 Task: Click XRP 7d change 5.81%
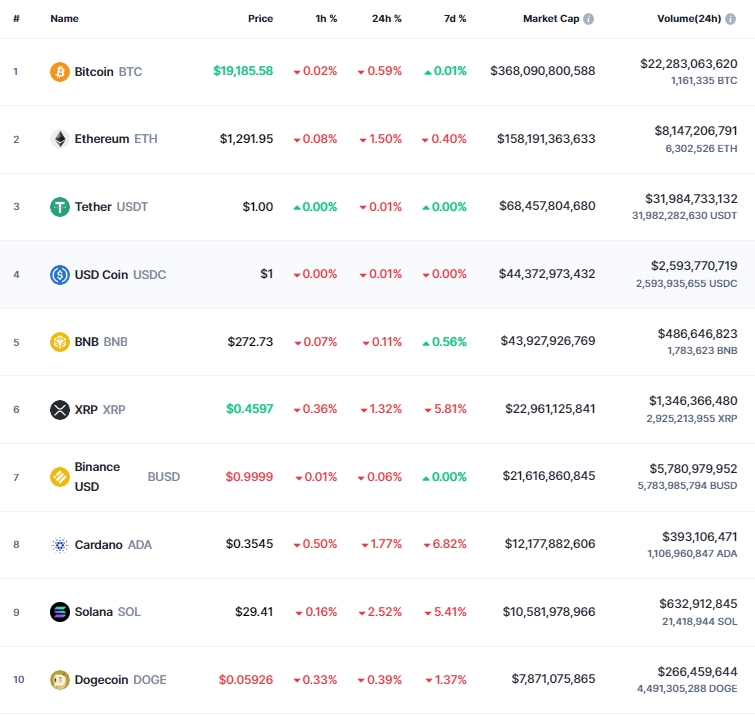(x=445, y=409)
